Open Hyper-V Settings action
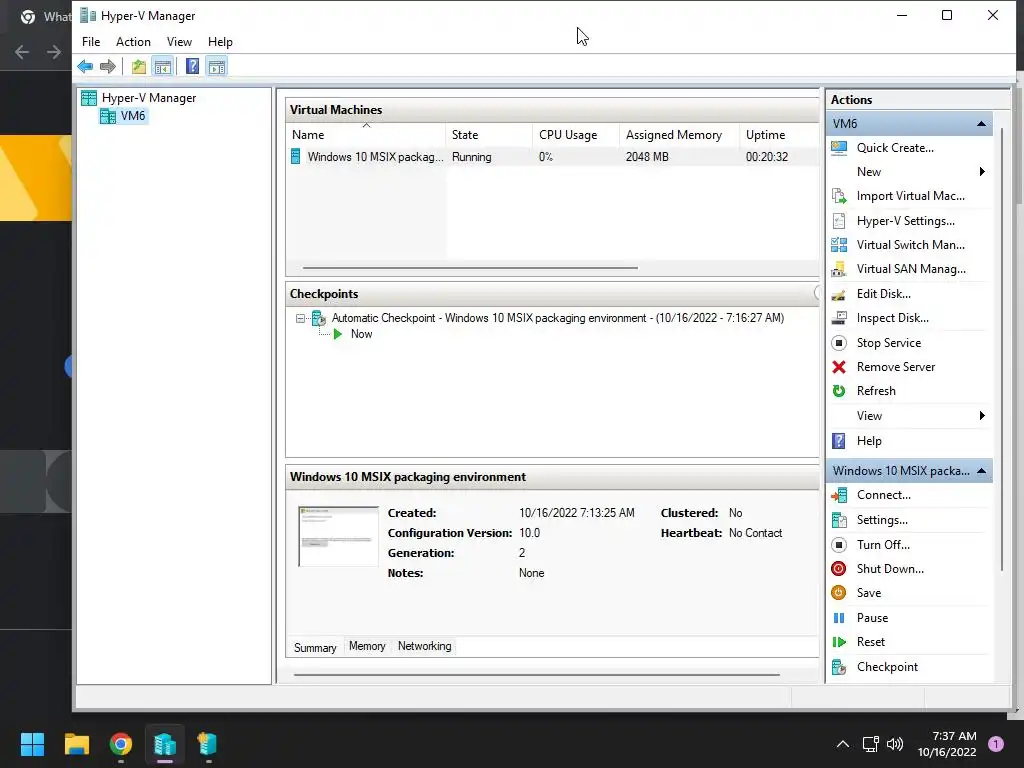Viewport: 1024px width, 768px height. 906,221
